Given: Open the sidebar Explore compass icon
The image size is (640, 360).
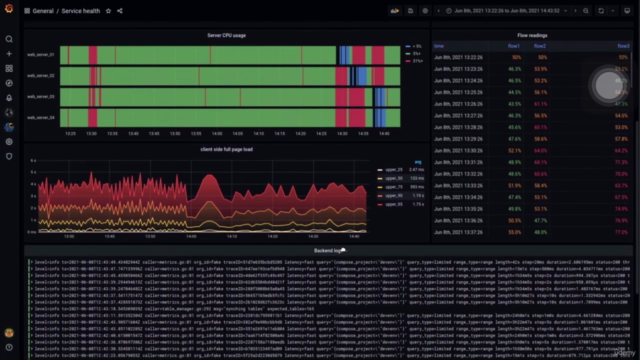Looking at the screenshot, I should point(9,83).
